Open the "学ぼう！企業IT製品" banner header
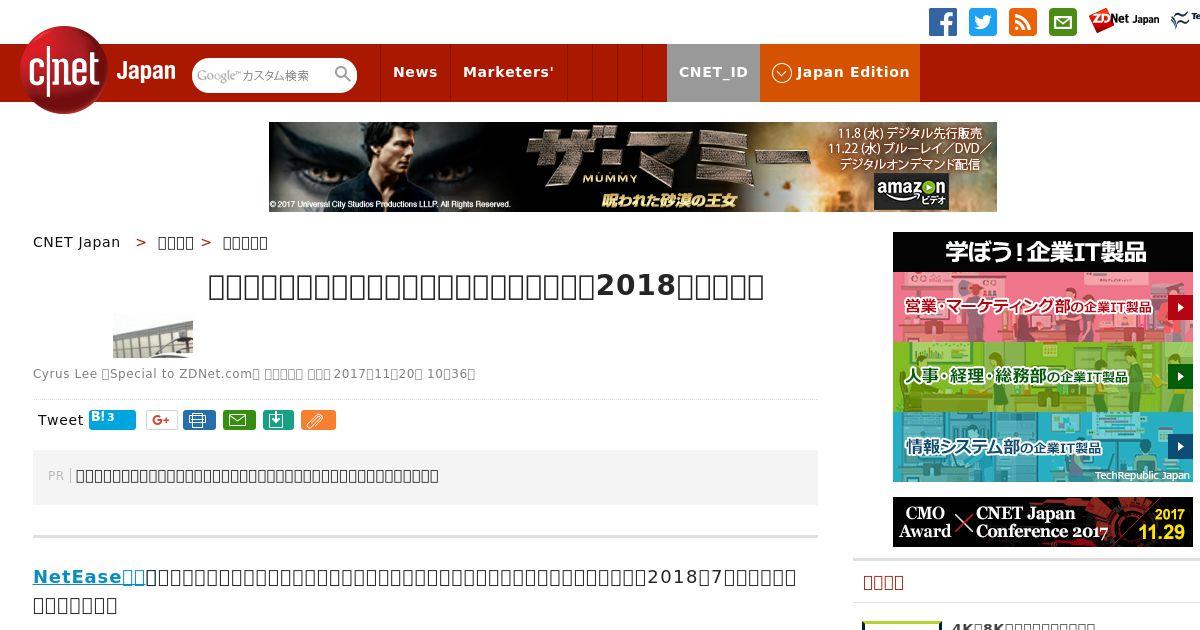 pyautogui.click(x=1043, y=252)
